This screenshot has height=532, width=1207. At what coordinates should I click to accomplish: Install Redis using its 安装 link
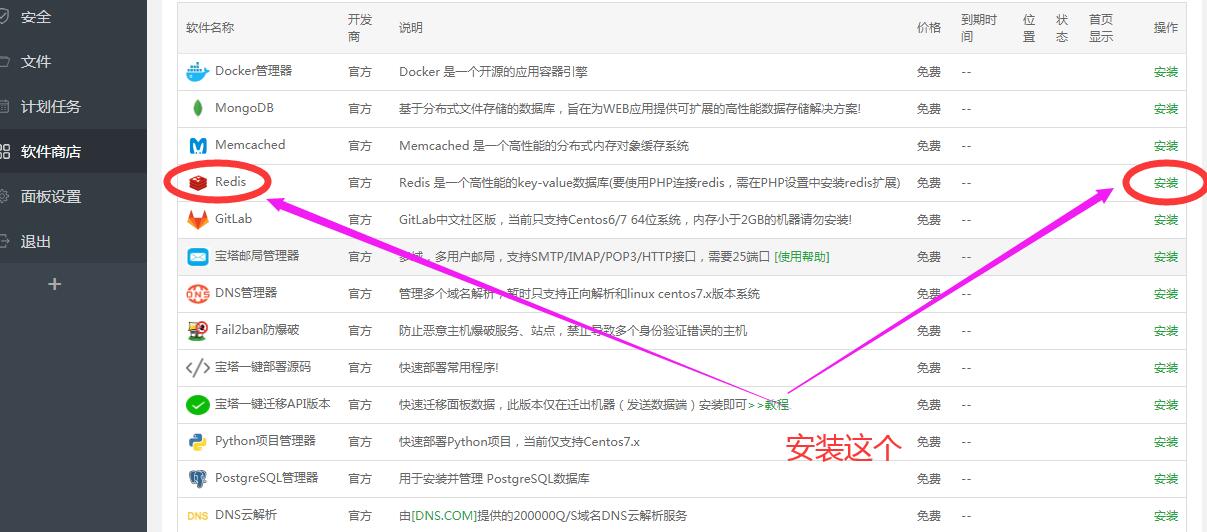pyautogui.click(x=1165, y=183)
